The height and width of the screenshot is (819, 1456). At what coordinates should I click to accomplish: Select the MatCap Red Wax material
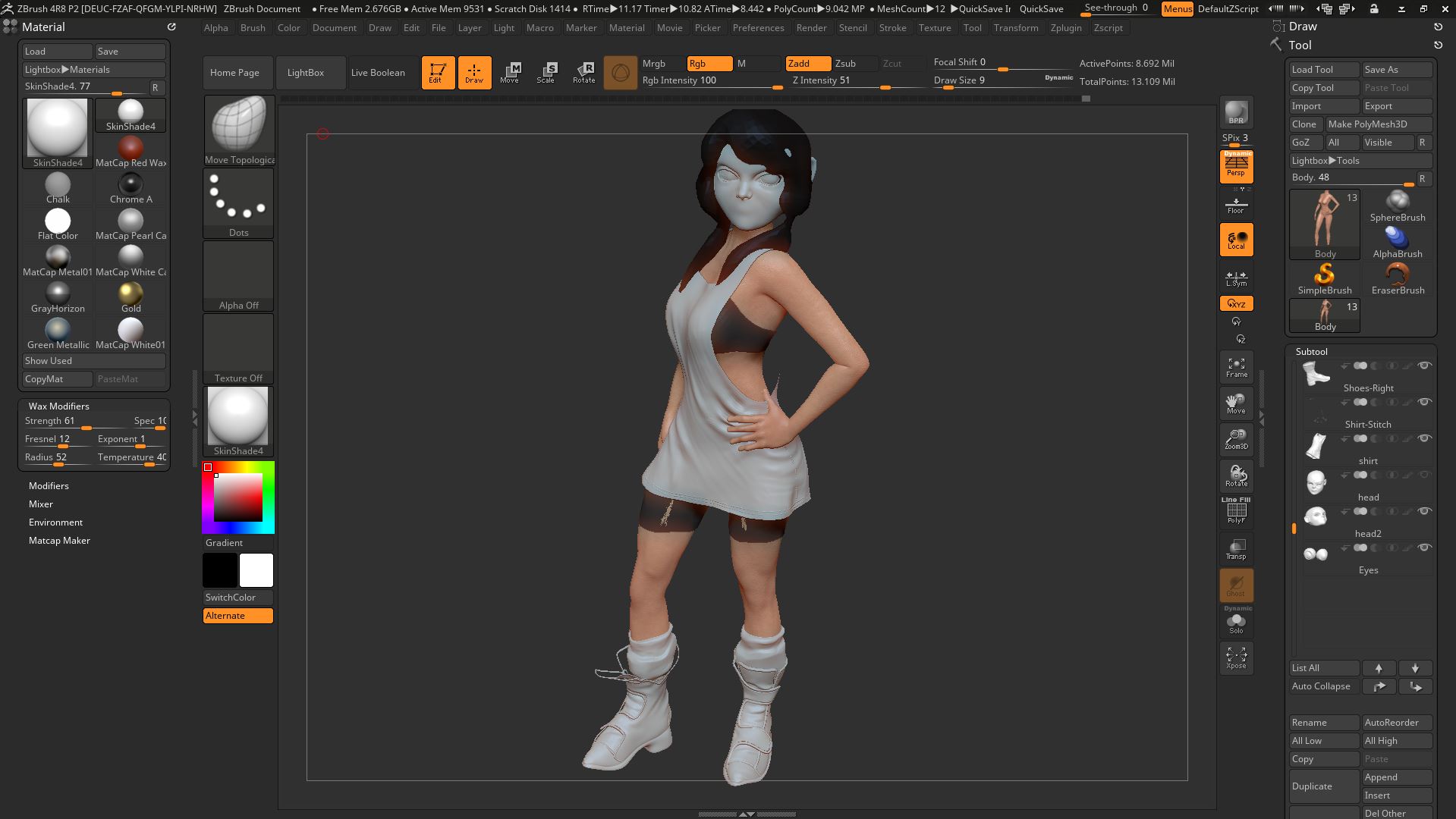tap(131, 152)
